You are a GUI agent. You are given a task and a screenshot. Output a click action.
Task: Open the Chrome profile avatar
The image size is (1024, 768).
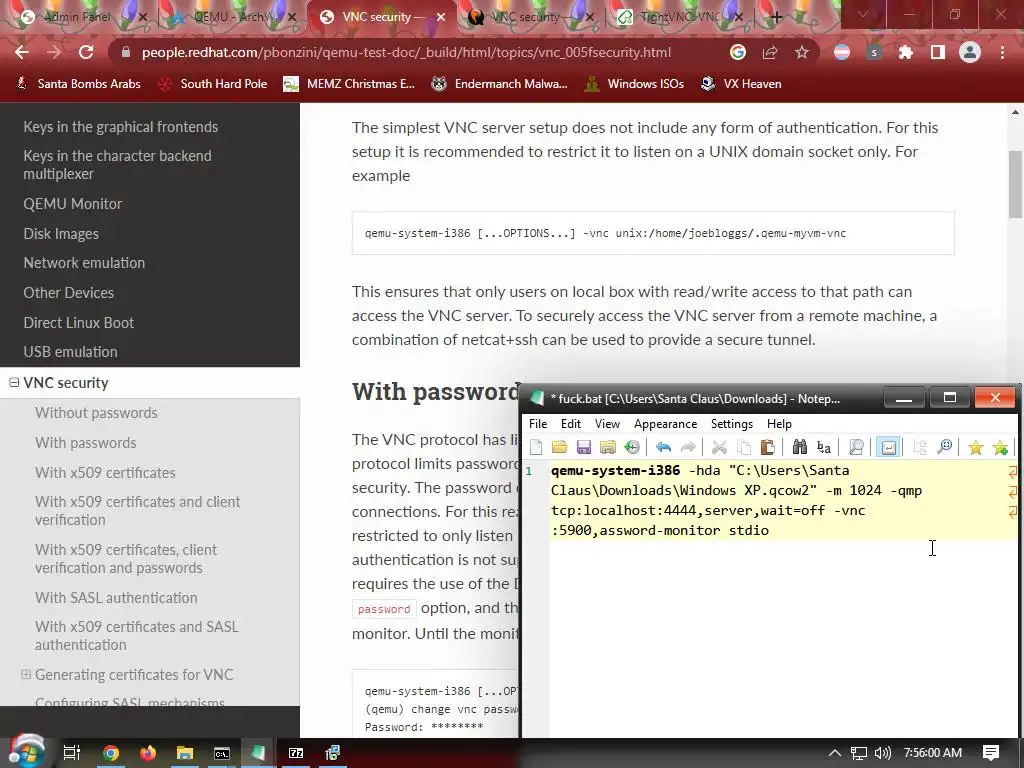970,52
